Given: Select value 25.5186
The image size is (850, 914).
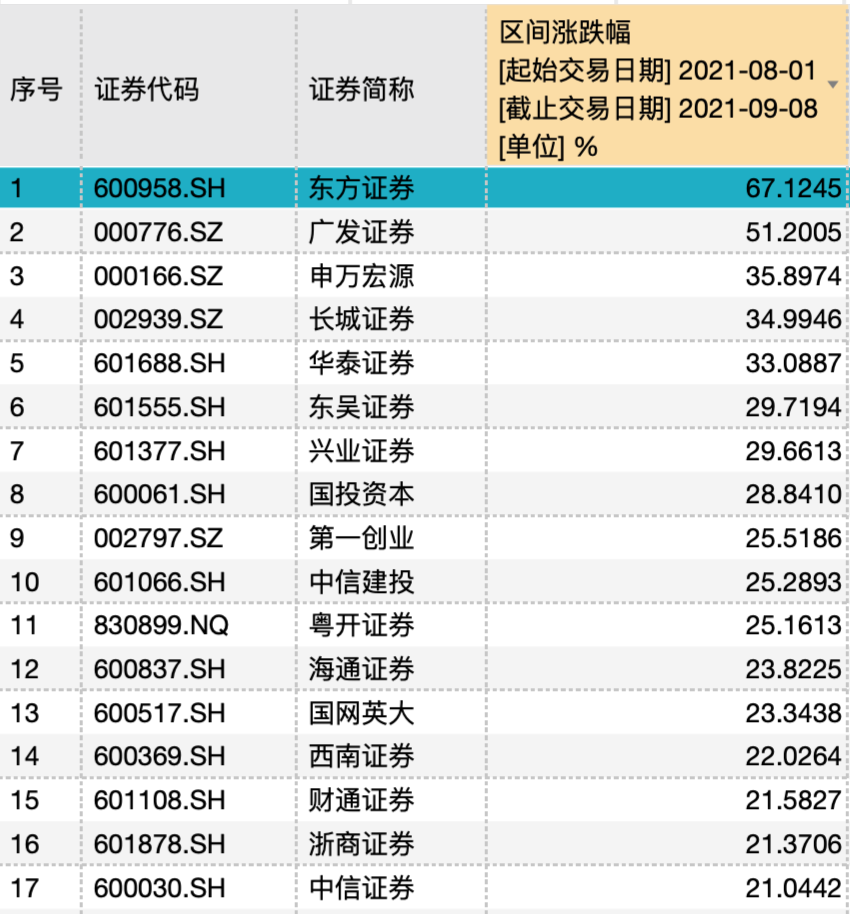Looking at the screenshot, I should pyautogui.click(x=793, y=538).
